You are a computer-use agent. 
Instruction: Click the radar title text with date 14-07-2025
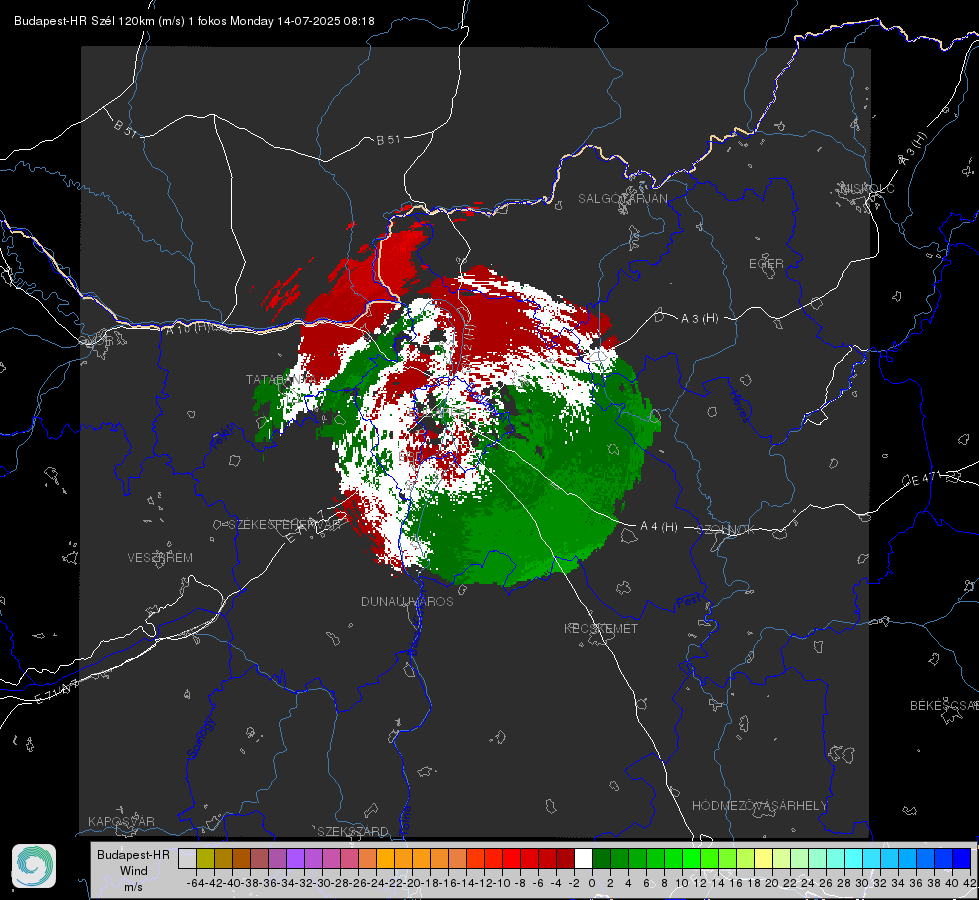[194, 21]
